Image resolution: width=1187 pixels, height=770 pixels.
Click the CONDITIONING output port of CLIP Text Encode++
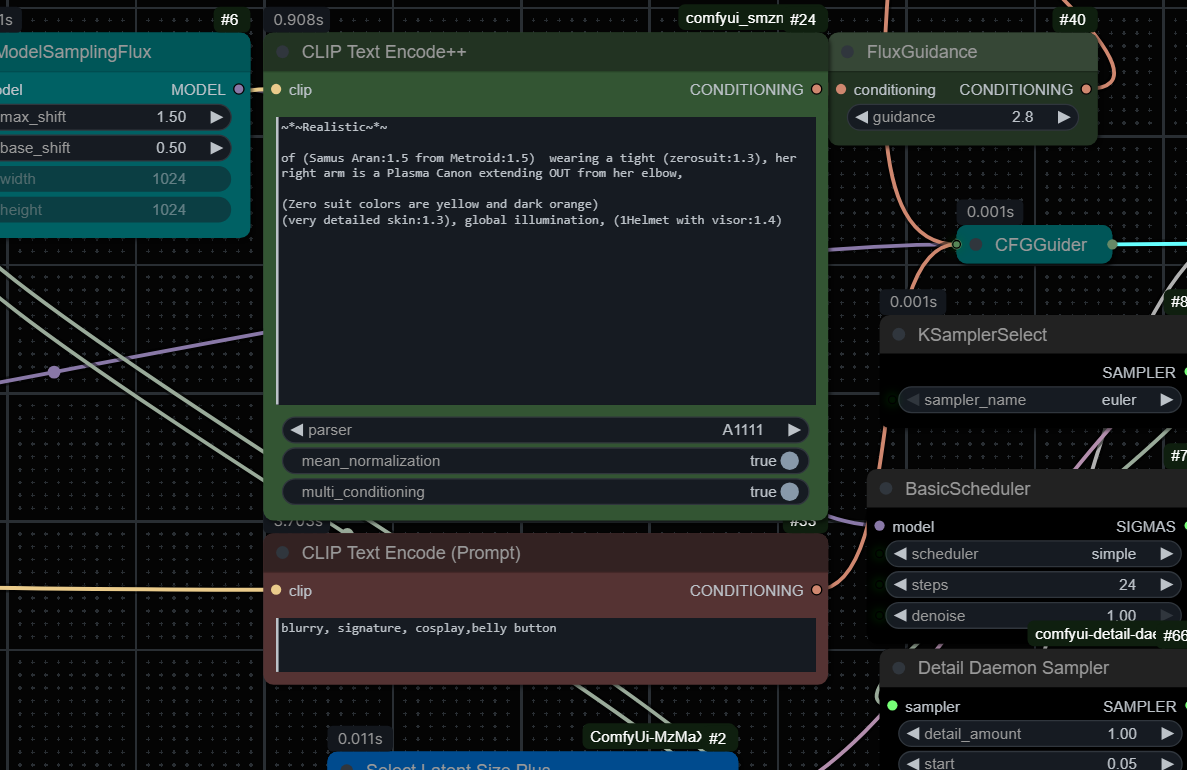(816, 89)
